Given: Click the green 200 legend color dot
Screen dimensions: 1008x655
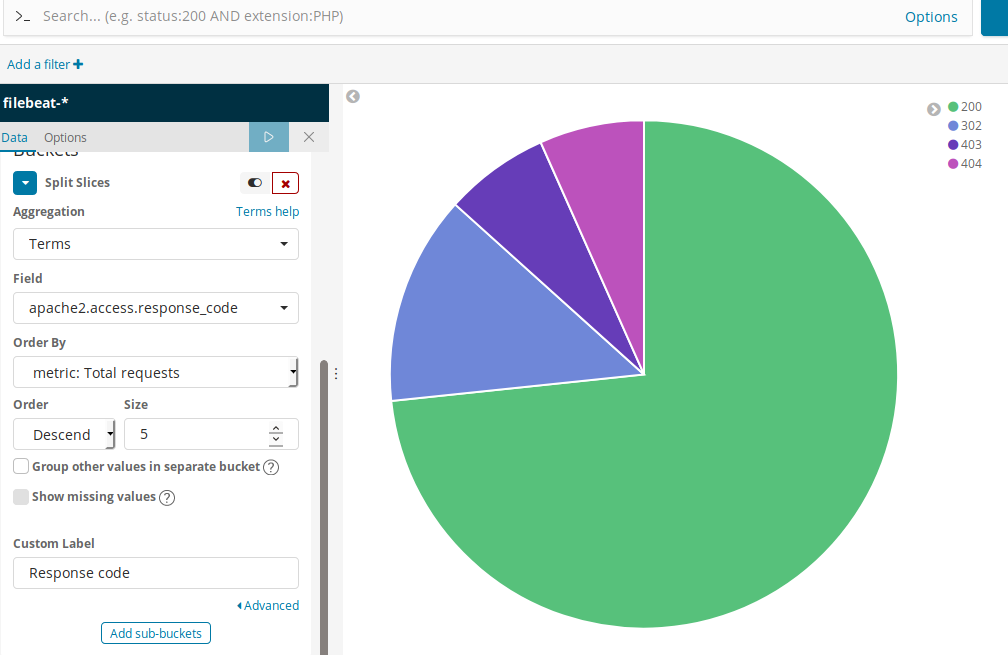Looking at the screenshot, I should coord(953,107).
